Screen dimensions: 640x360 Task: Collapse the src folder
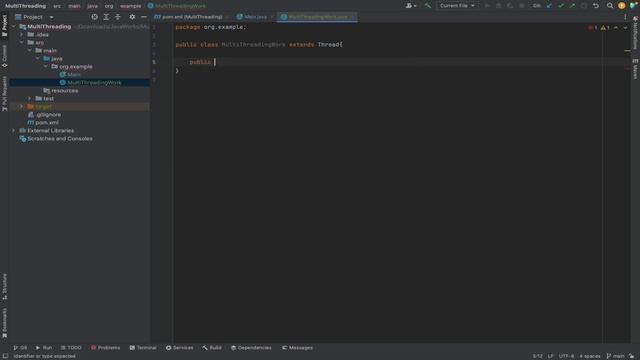point(22,42)
